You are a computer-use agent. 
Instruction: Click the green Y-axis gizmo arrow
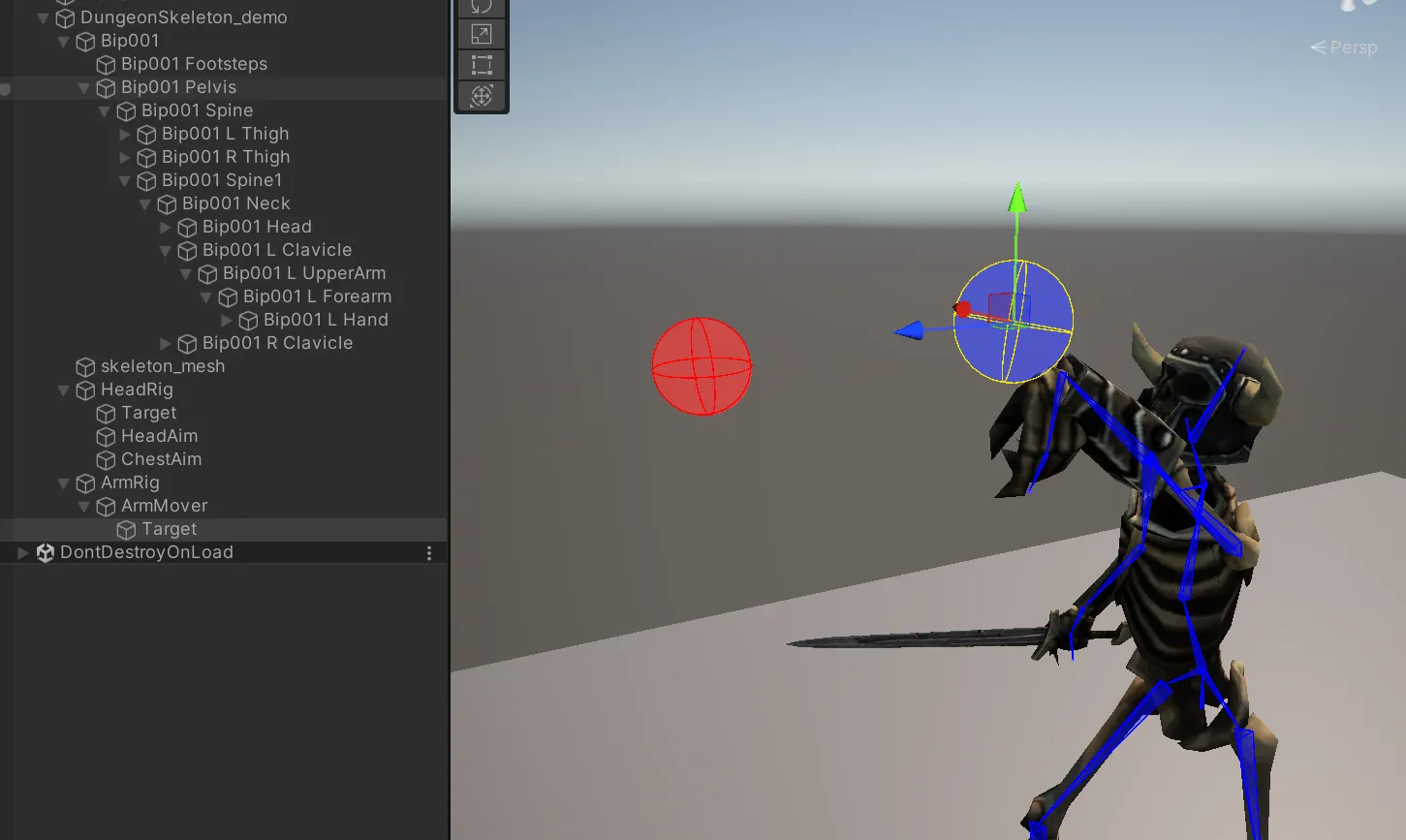pos(1016,198)
